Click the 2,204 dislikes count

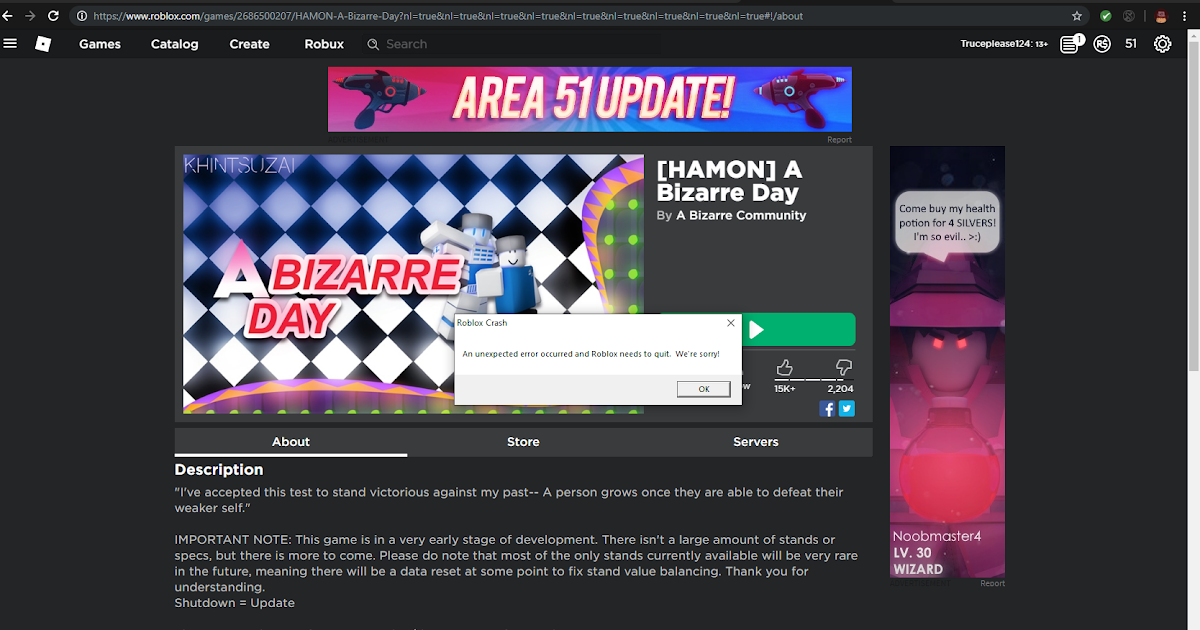pos(841,389)
